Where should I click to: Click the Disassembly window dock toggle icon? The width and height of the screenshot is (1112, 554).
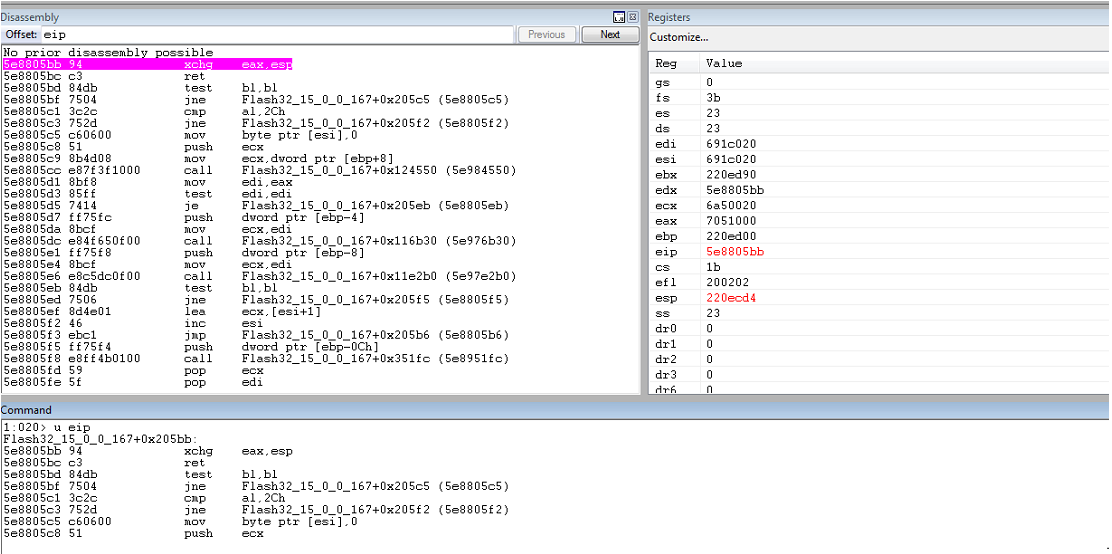click(619, 17)
